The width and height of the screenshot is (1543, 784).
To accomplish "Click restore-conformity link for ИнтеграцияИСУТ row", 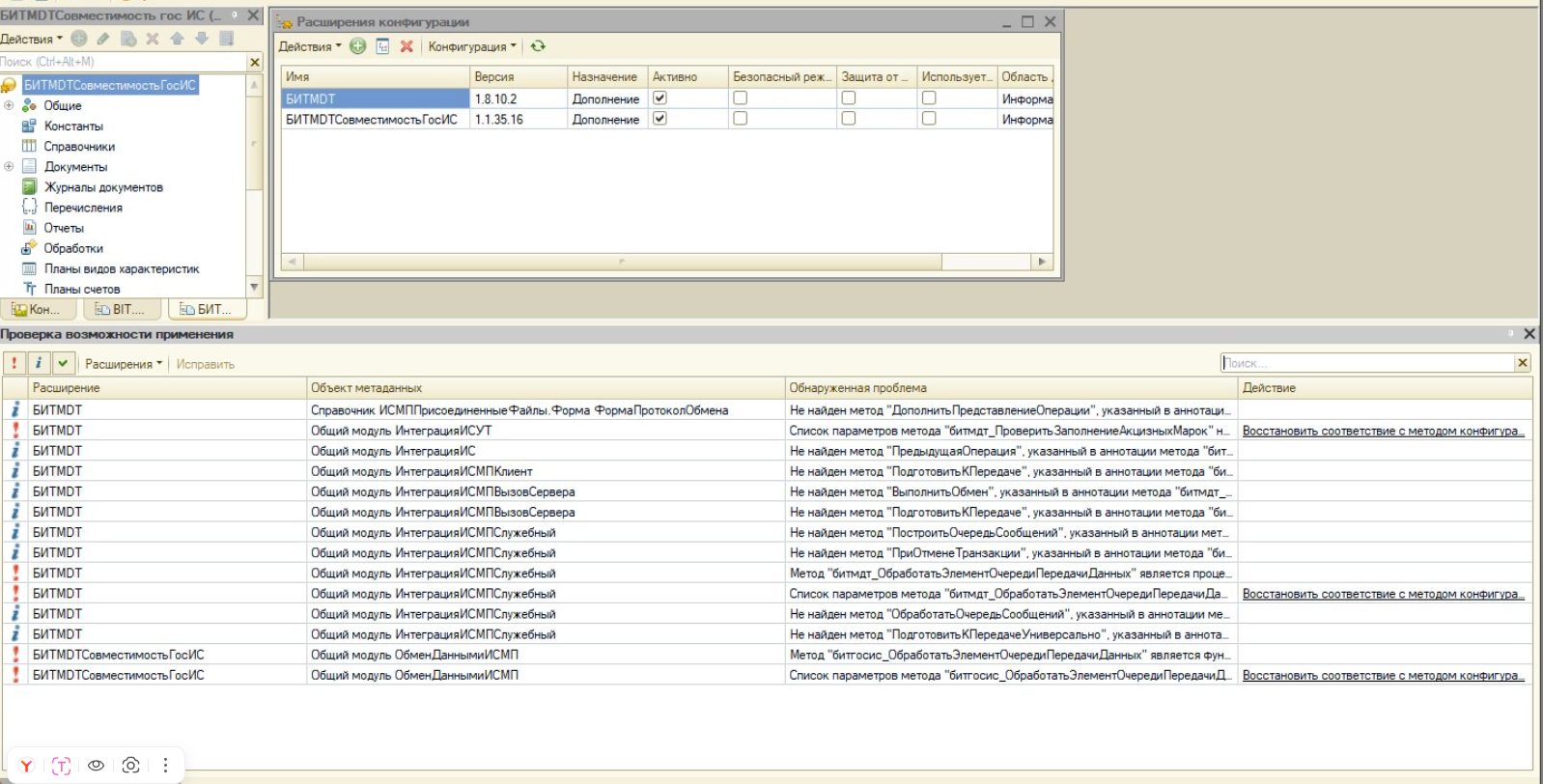I will [x=1383, y=431].
